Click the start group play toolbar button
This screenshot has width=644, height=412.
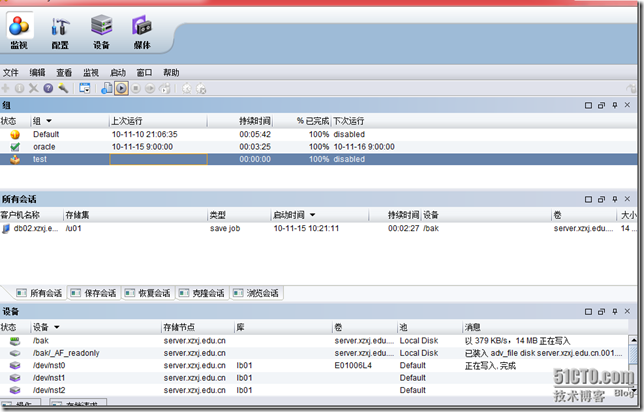click(121, 88)
